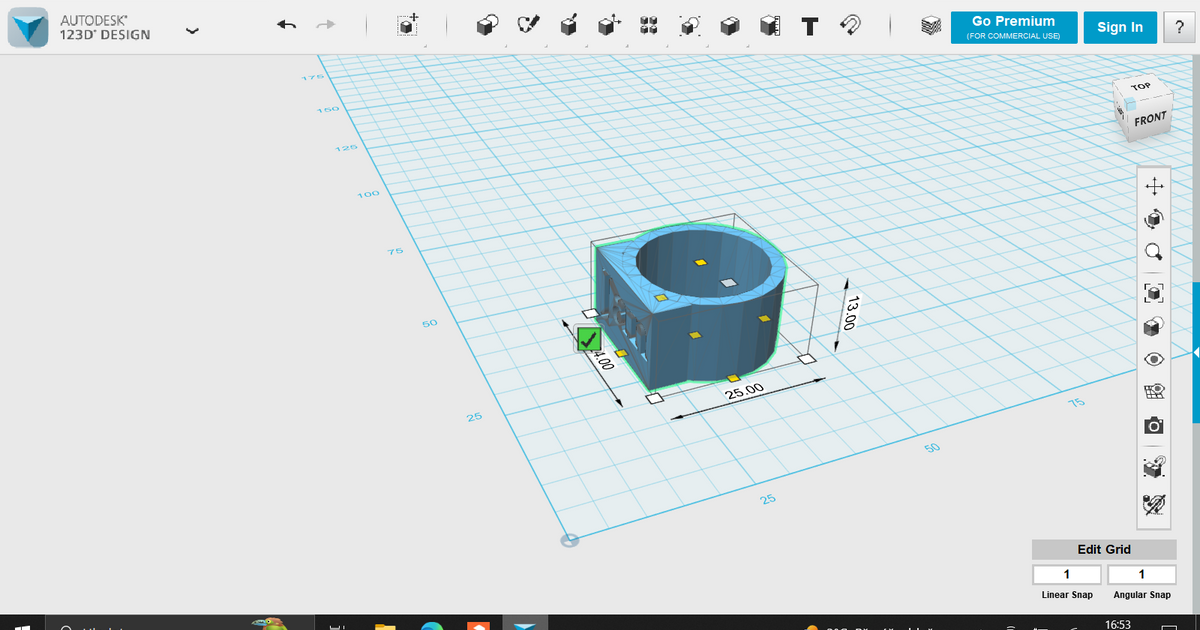1200x630 pixels.
Task: Click the Pan navigation tool
Action: coord(1153,186)
